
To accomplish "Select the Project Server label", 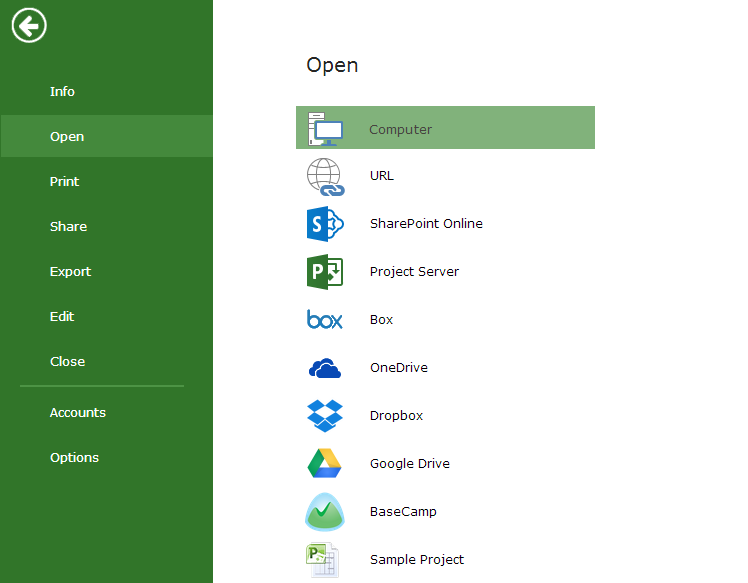I will [x=414, y=271].
